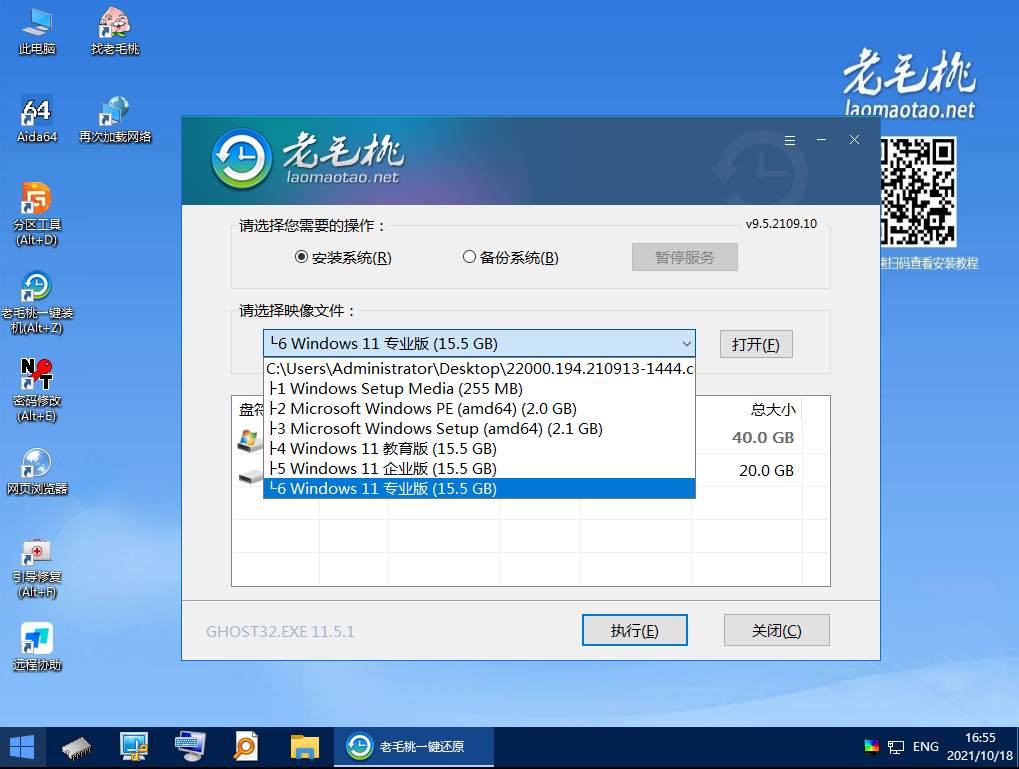Choose 1 Windows Setup Media (255 MB)
The width and height of the screenshot is (1019, 769).
pos(480,389)
